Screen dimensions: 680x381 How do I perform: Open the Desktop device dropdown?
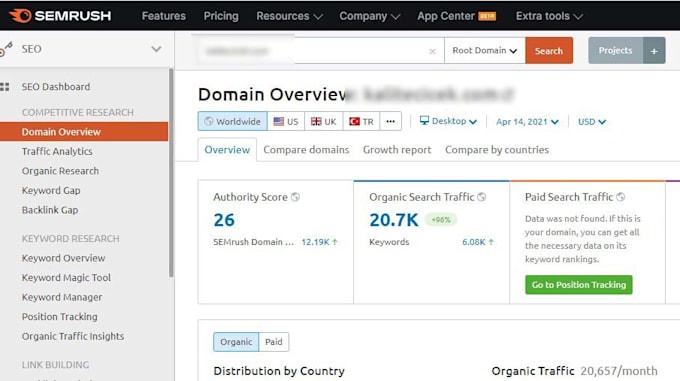tap(448, 121)
